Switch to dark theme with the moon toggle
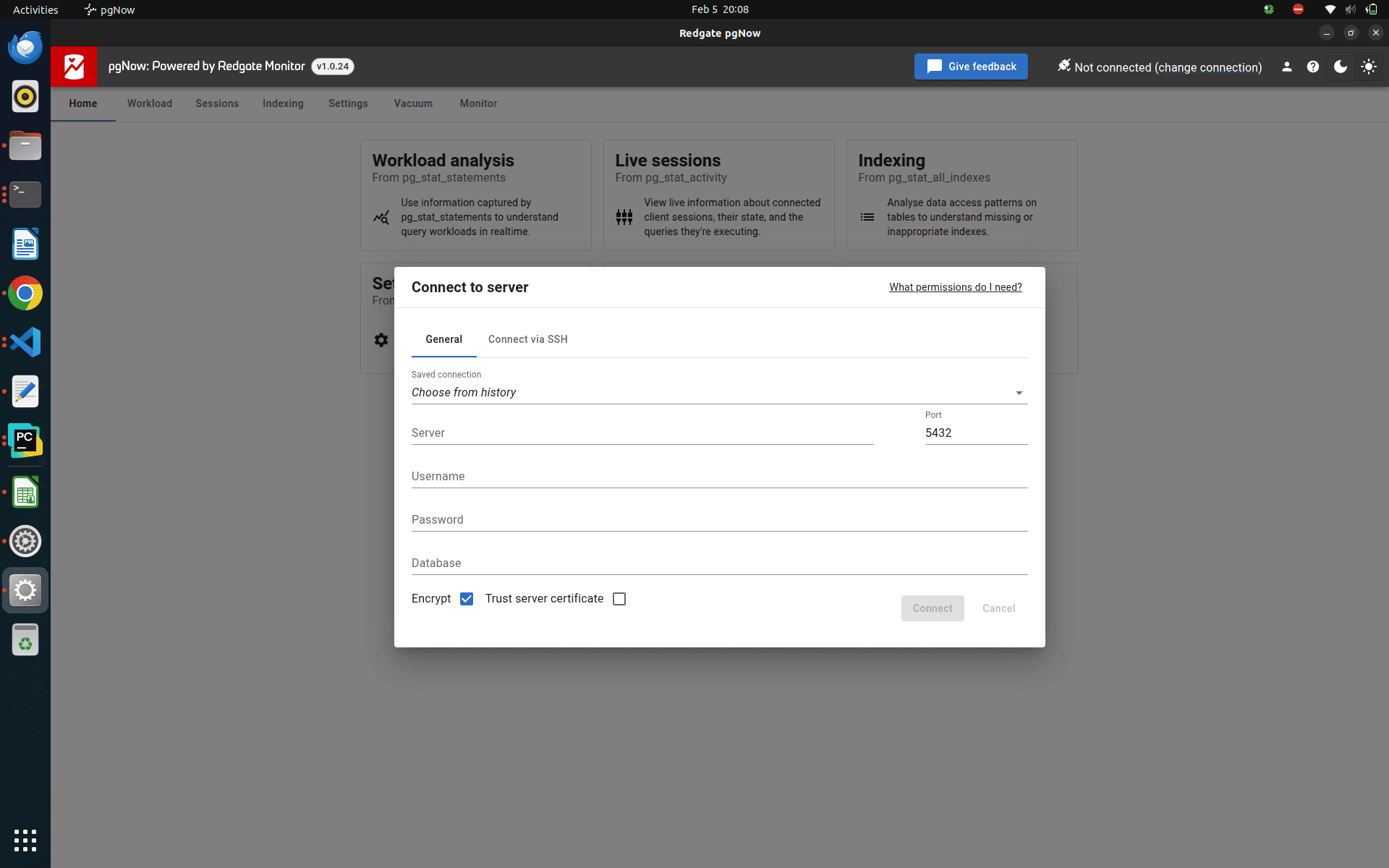 1341,67
